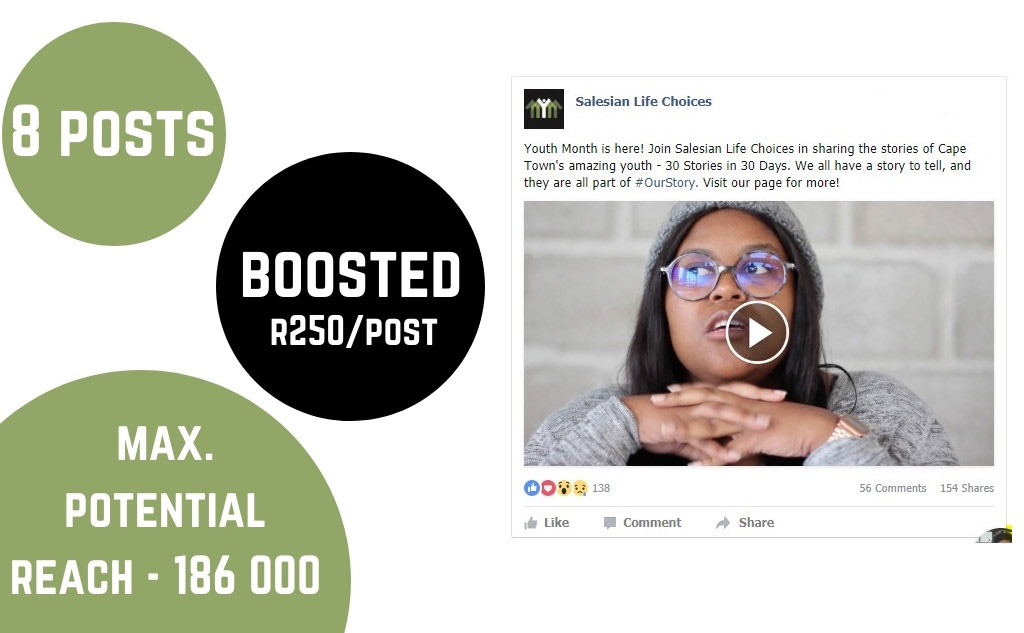Open the 154 Shares link
This screenshot has height=633, width=1024.
[967, 488]
